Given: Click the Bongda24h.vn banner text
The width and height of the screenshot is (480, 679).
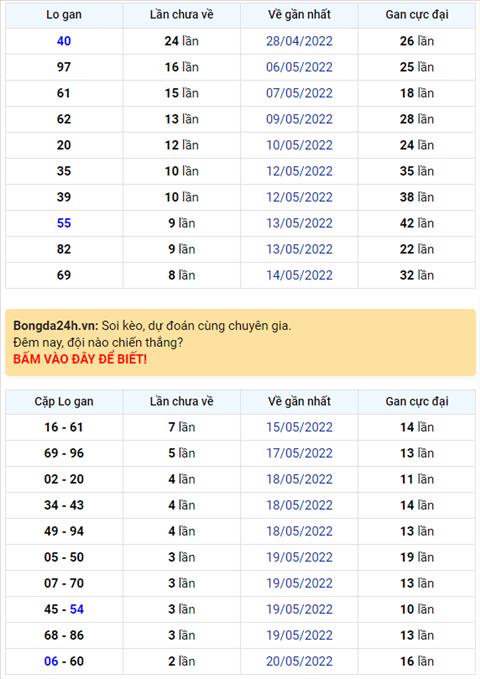Looking at the screenshot, I should pyautogui.click(x=56, y=326).
